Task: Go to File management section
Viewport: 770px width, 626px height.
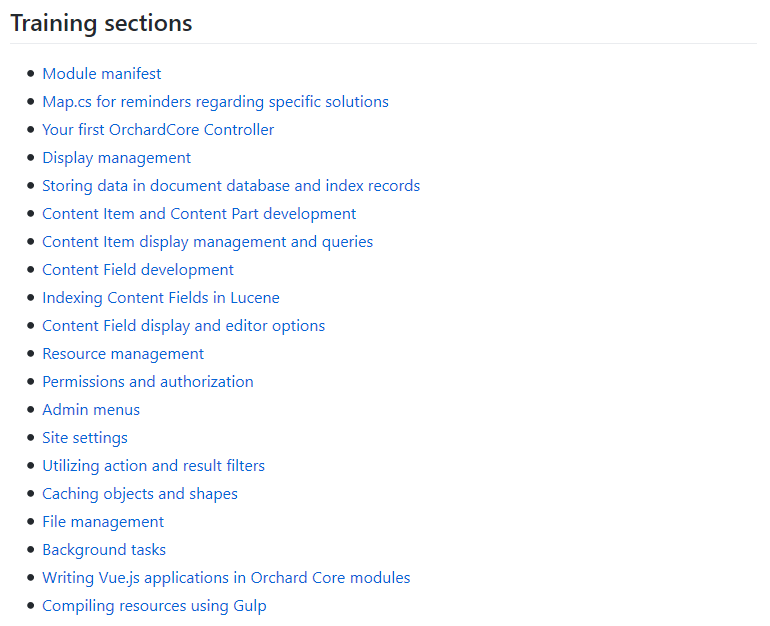Action: pyautogui.click(x=103, y=521)
